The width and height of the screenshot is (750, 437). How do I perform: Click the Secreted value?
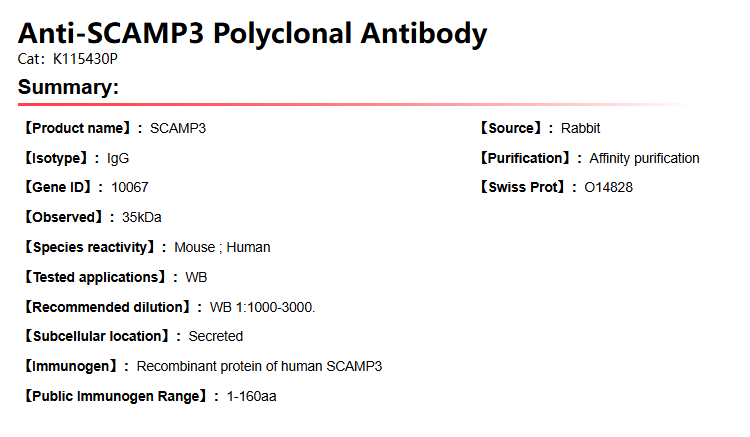216,336
